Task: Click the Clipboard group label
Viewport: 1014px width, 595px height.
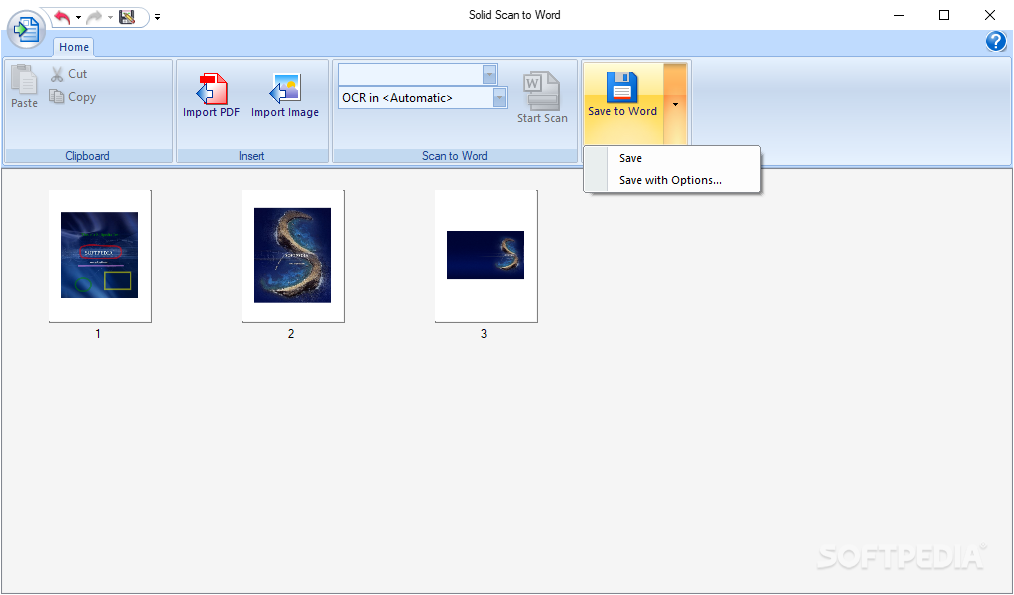Action: (87, 156)
